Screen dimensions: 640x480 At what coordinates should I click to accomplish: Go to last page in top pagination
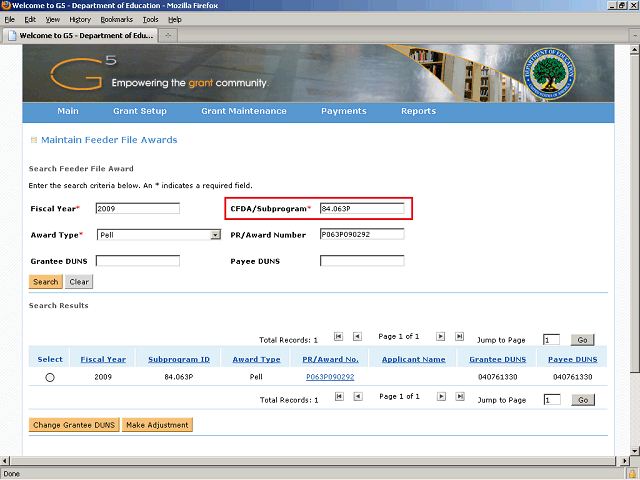pyautogui.click(x=459, y=336)
